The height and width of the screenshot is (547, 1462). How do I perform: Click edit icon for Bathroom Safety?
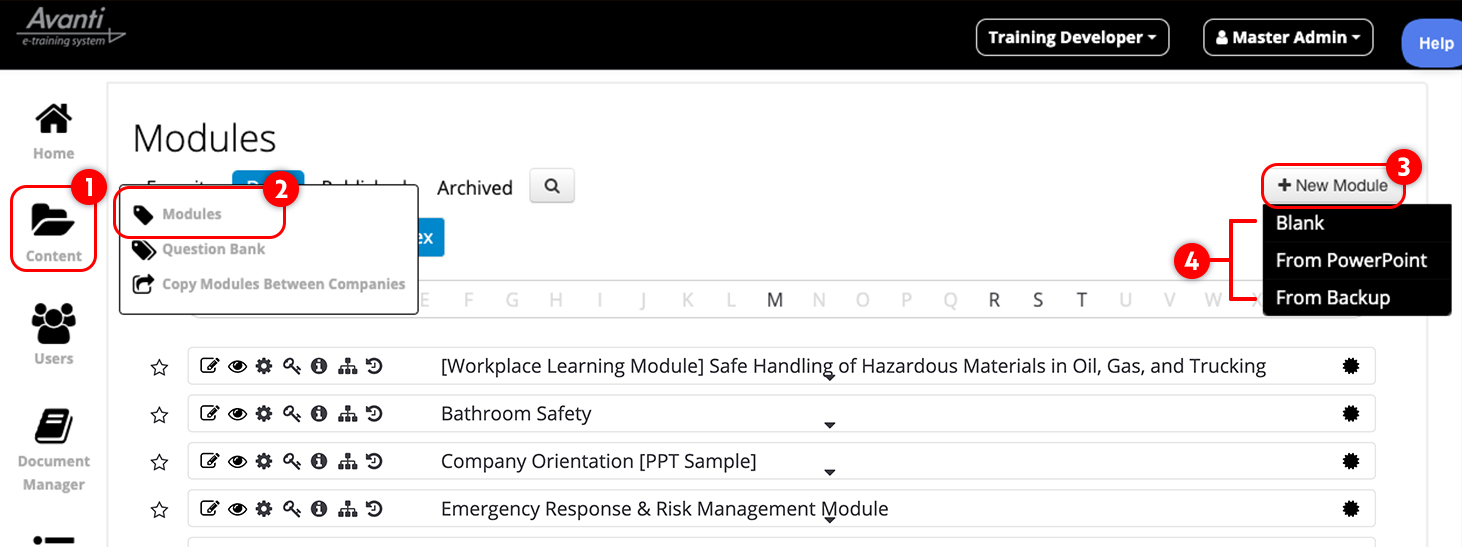point(209,414)
